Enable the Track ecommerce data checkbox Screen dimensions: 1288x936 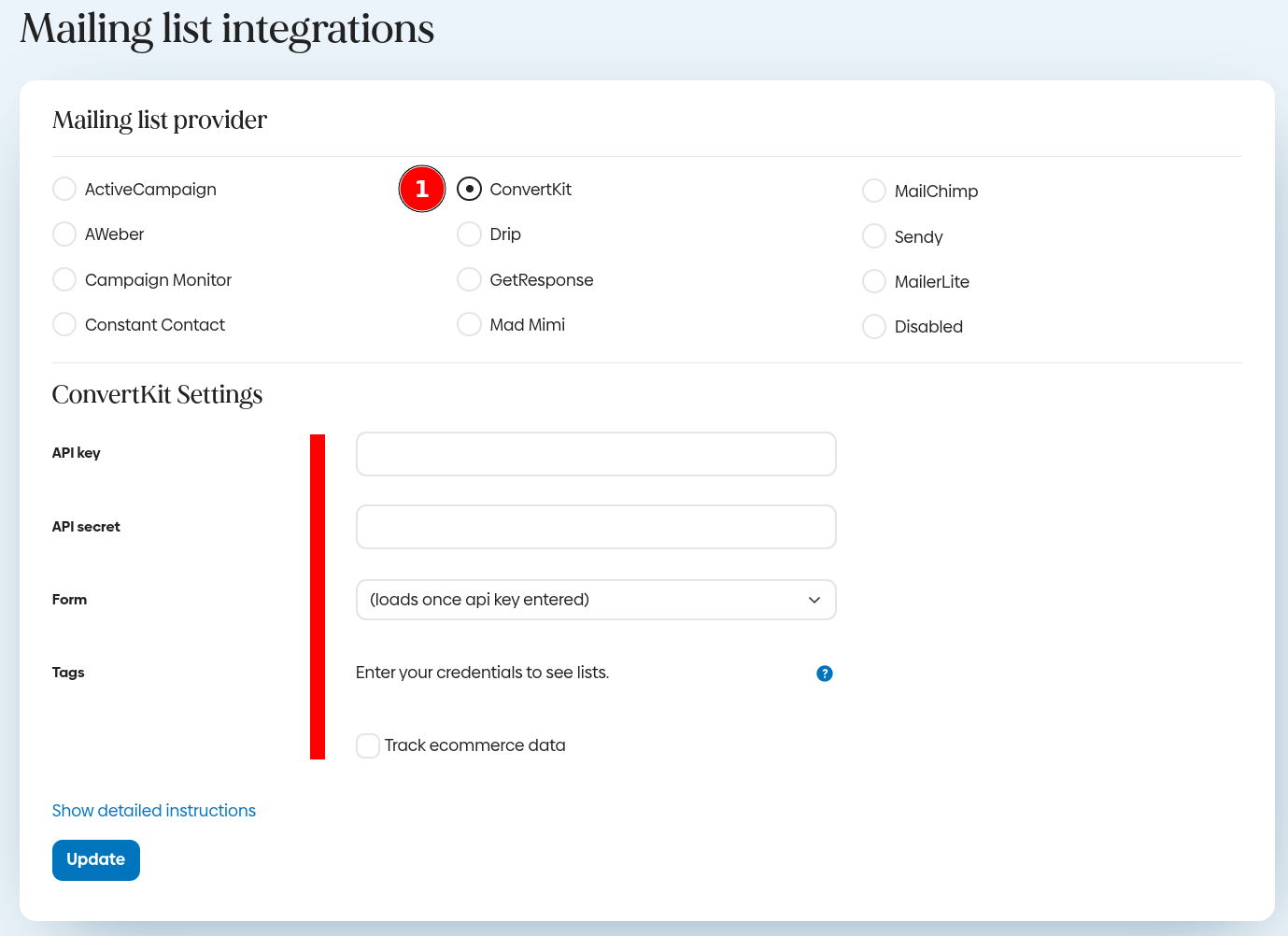pyautogui.click(x=368, y=745)
